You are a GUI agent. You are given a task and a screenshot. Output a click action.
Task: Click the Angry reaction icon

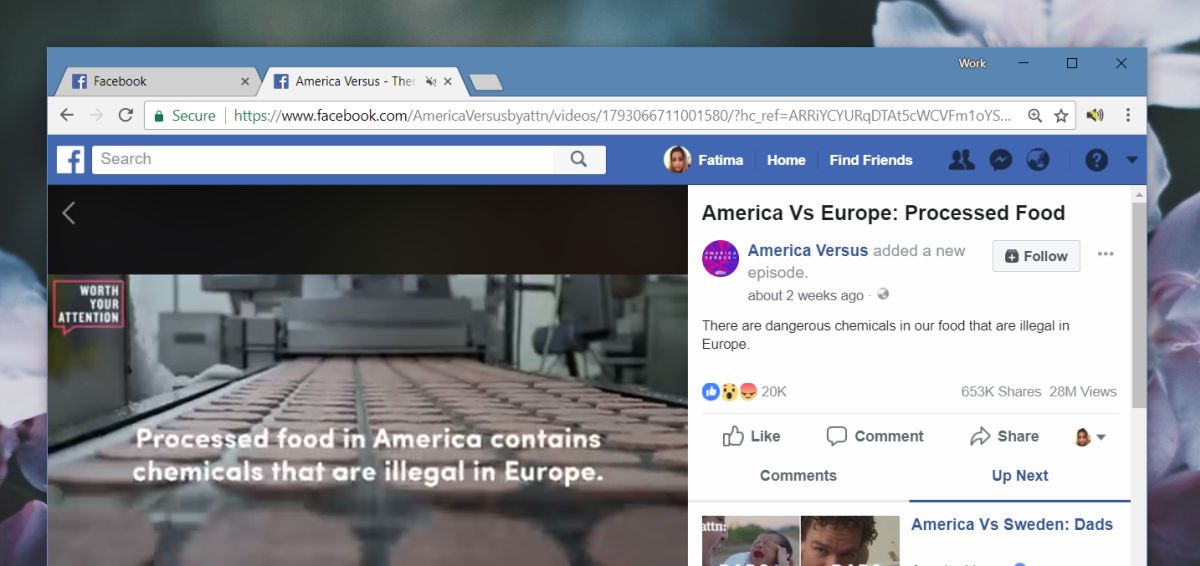tap(747, 391)
